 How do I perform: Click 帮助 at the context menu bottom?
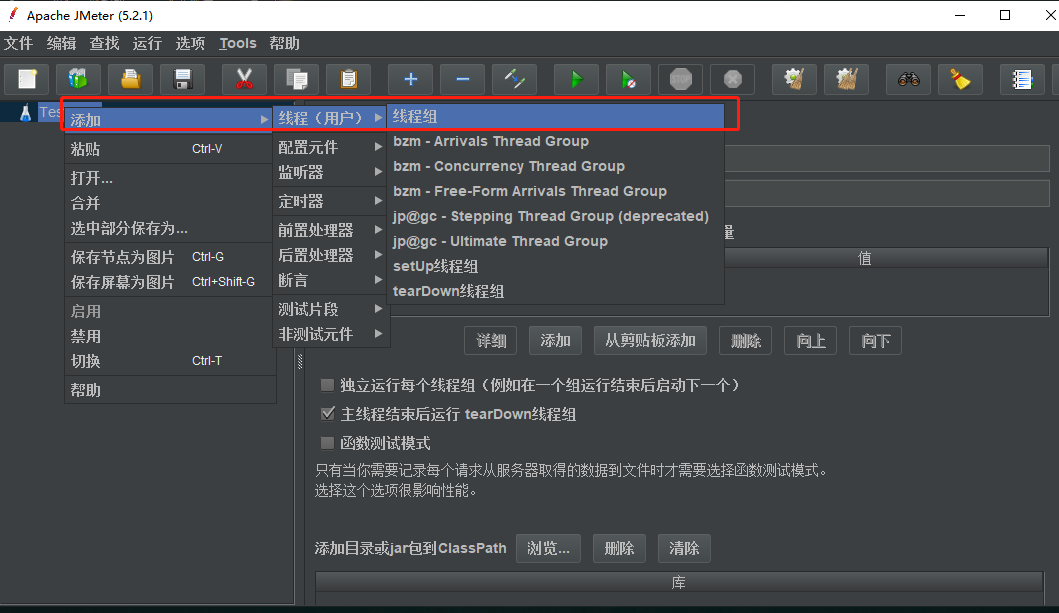[x=170, y=390]
